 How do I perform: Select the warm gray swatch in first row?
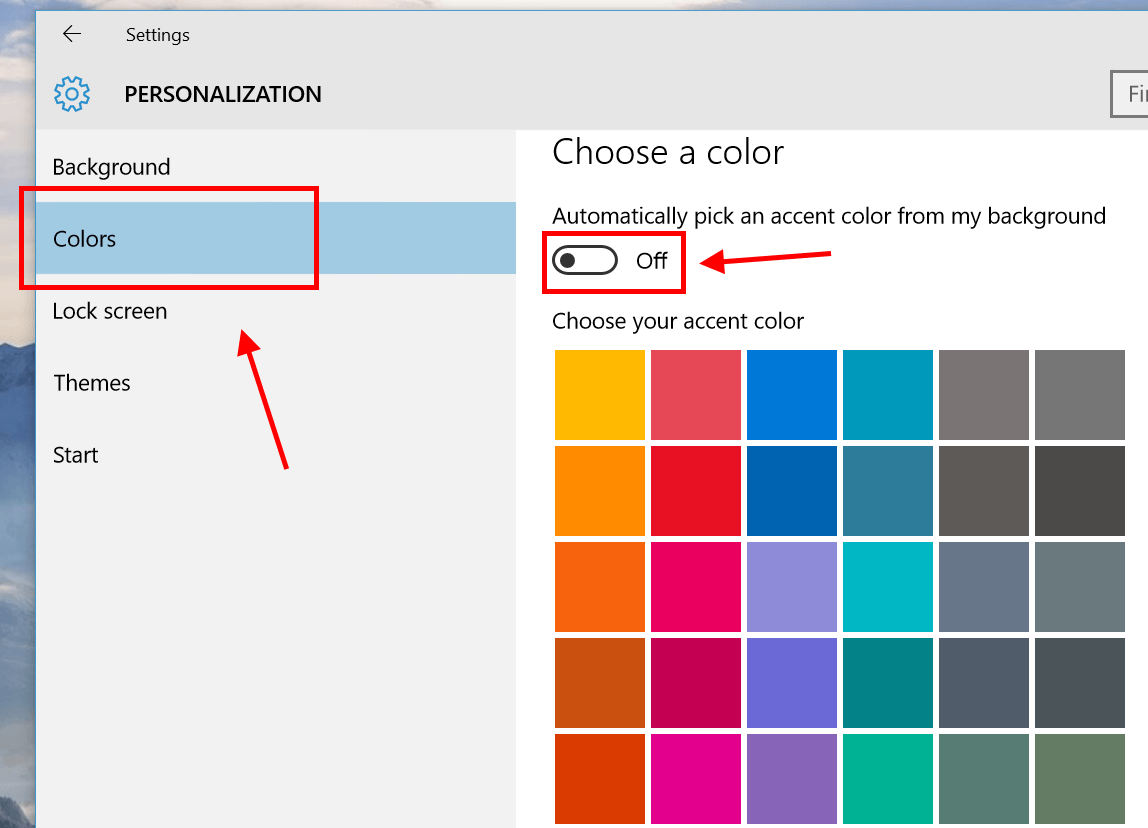coord(983,395)
